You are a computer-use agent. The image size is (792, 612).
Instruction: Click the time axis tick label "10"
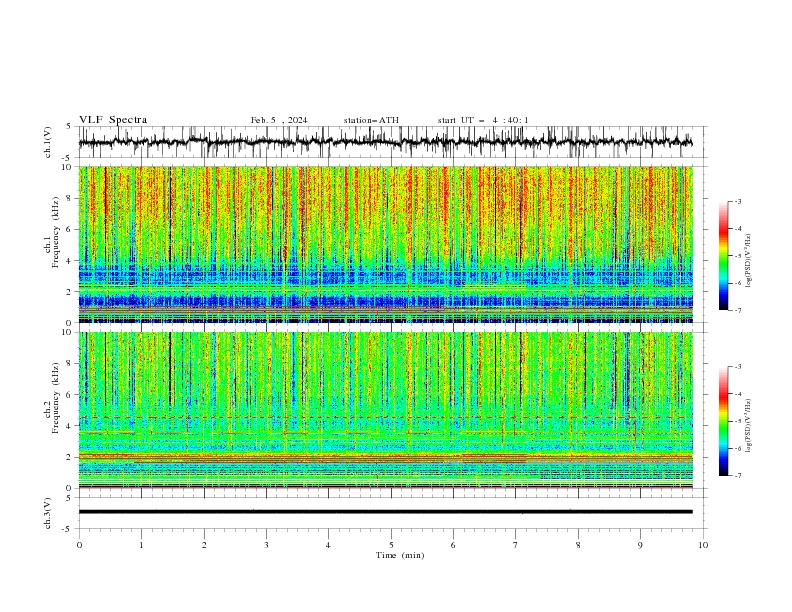click(x=703, y=545)
